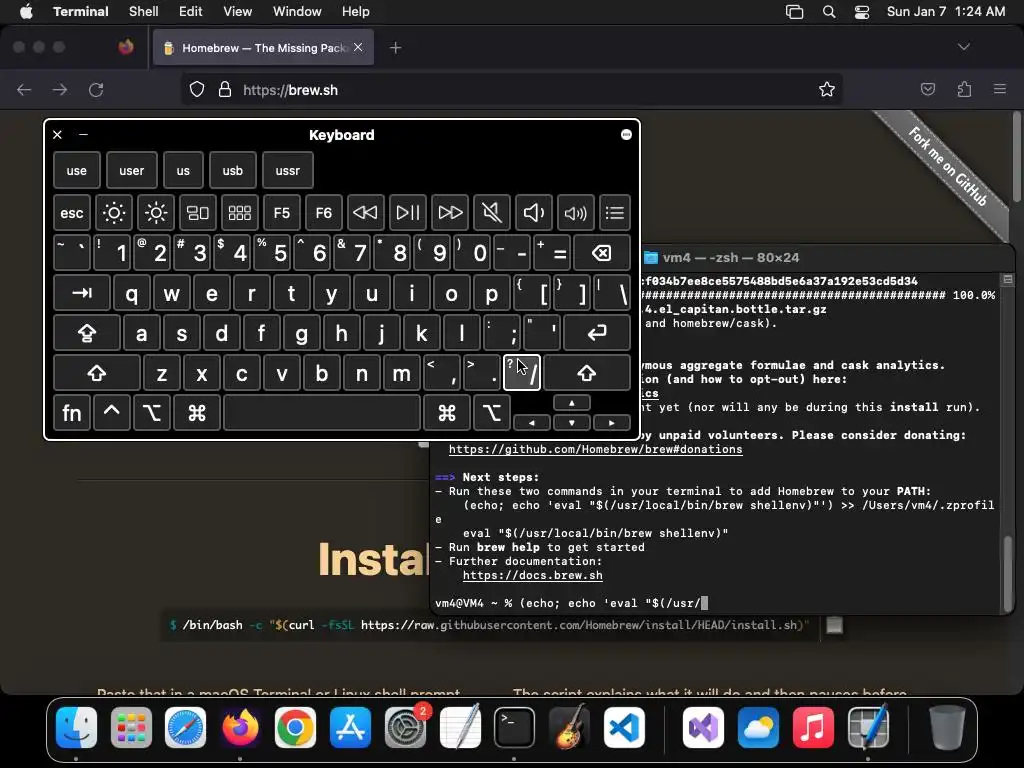1024x768 pixels.
Task: Click the brew.sh address bar
Action: [x=511, y=89]
